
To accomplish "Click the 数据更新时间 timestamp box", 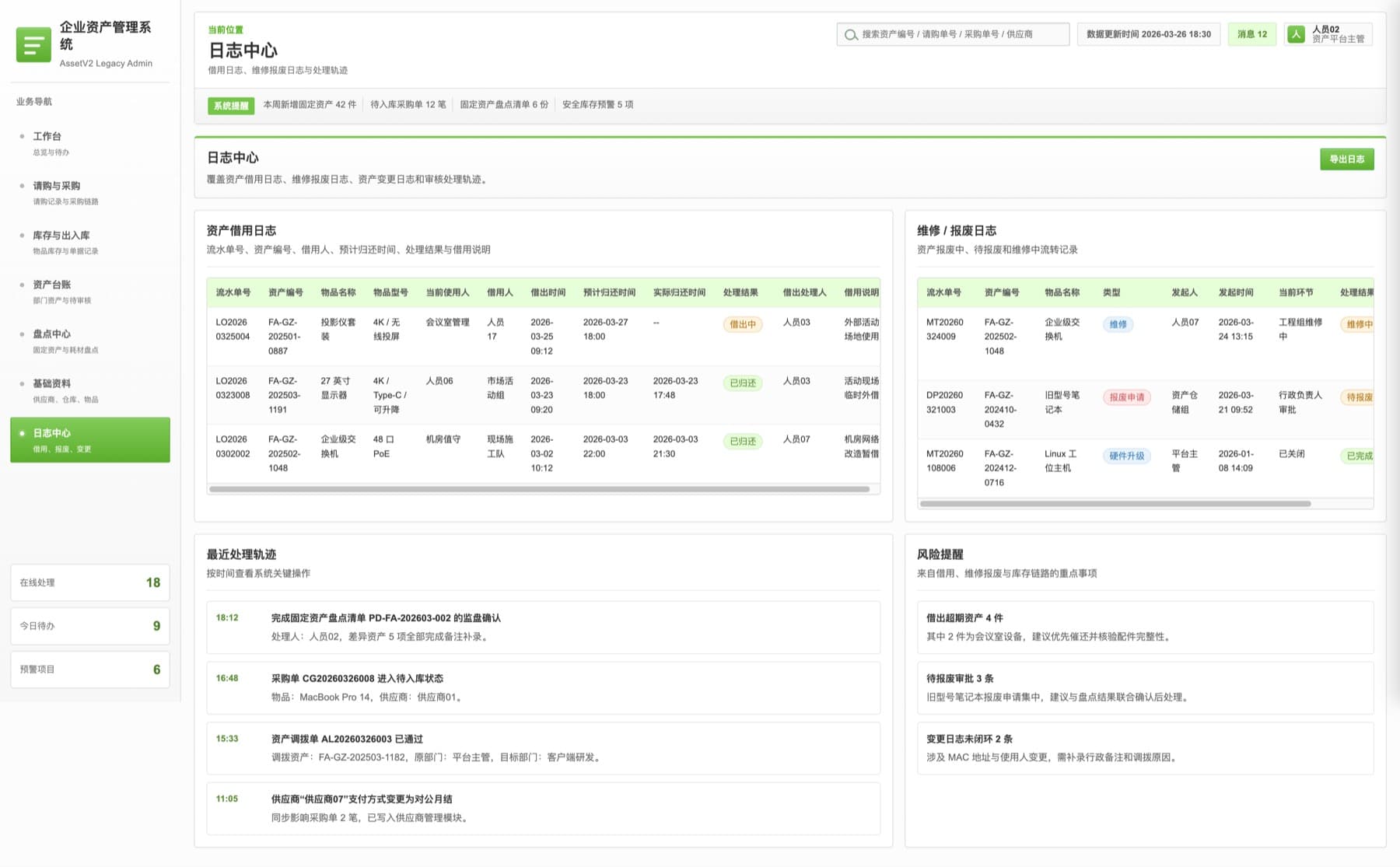I will tap(1149, 34).
